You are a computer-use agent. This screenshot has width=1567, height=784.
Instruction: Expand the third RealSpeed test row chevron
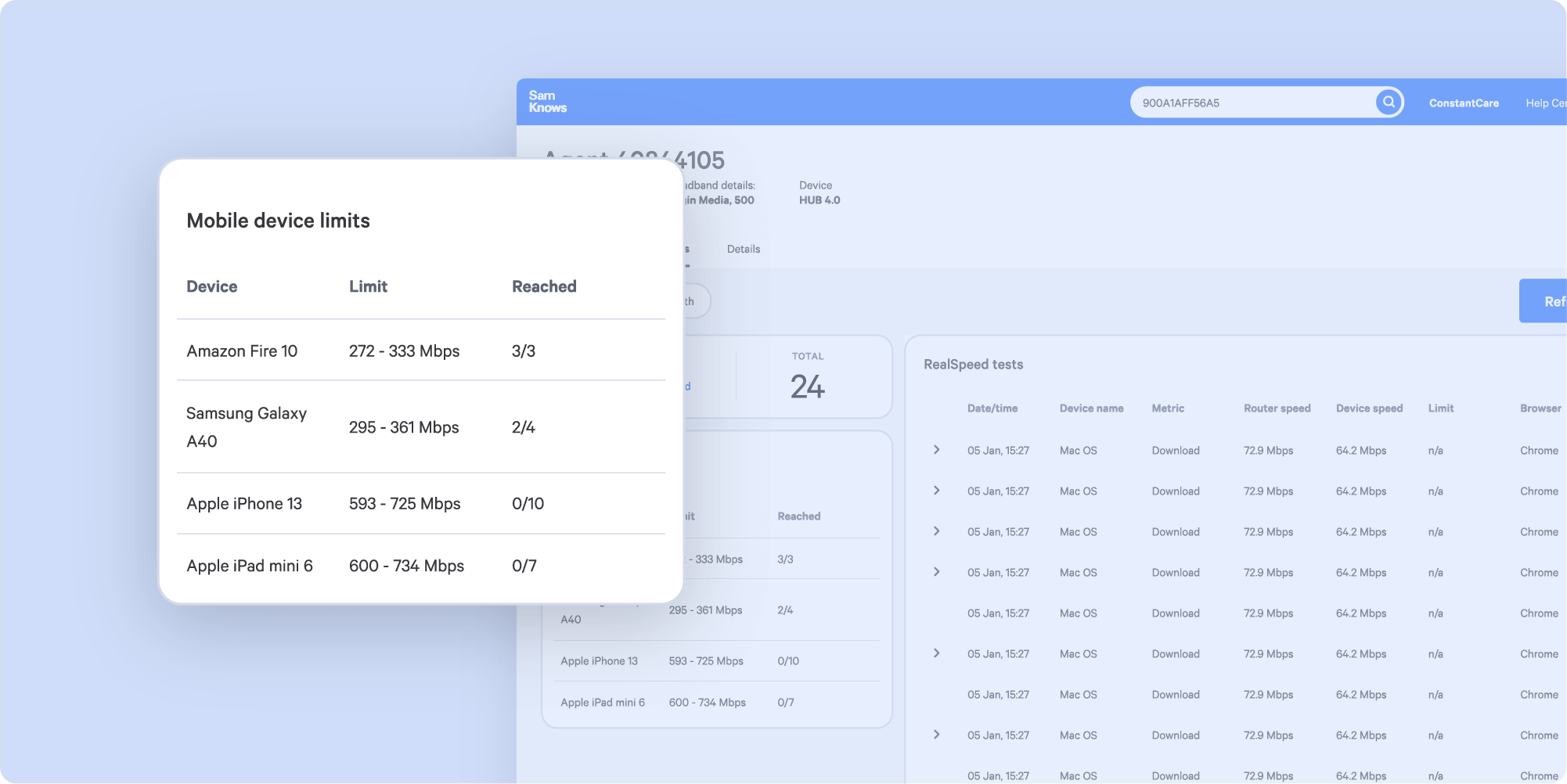936,531
